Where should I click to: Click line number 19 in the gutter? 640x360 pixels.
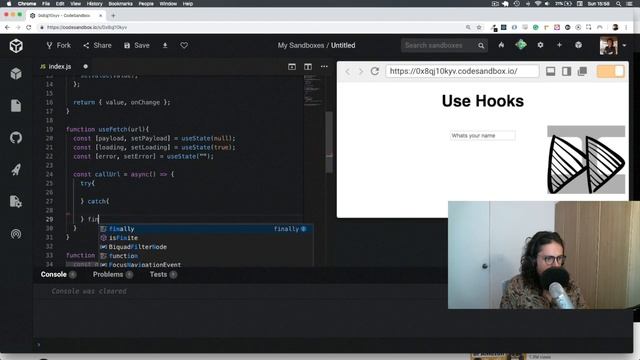pyautogui.click(x=49, y=129)
